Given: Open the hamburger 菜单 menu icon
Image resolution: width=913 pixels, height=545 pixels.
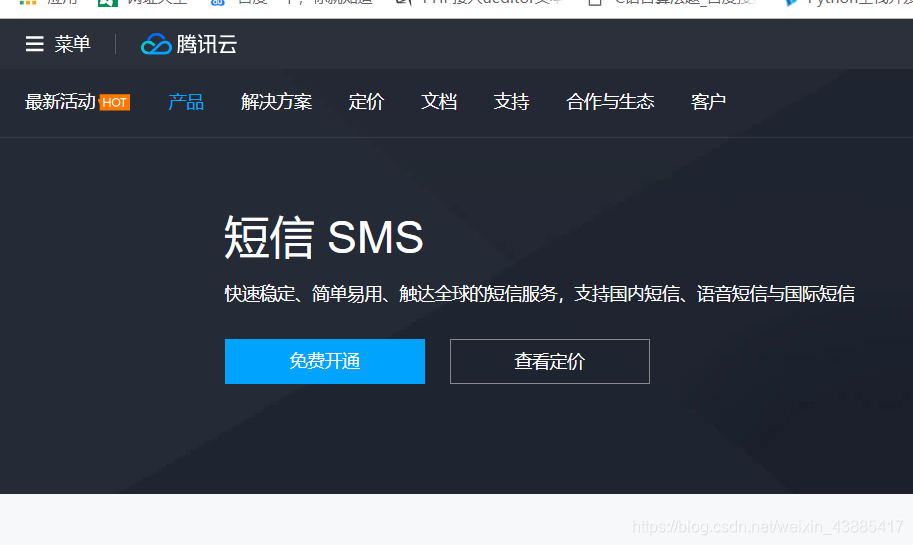Looking at the screenshot, I should 34,44.
